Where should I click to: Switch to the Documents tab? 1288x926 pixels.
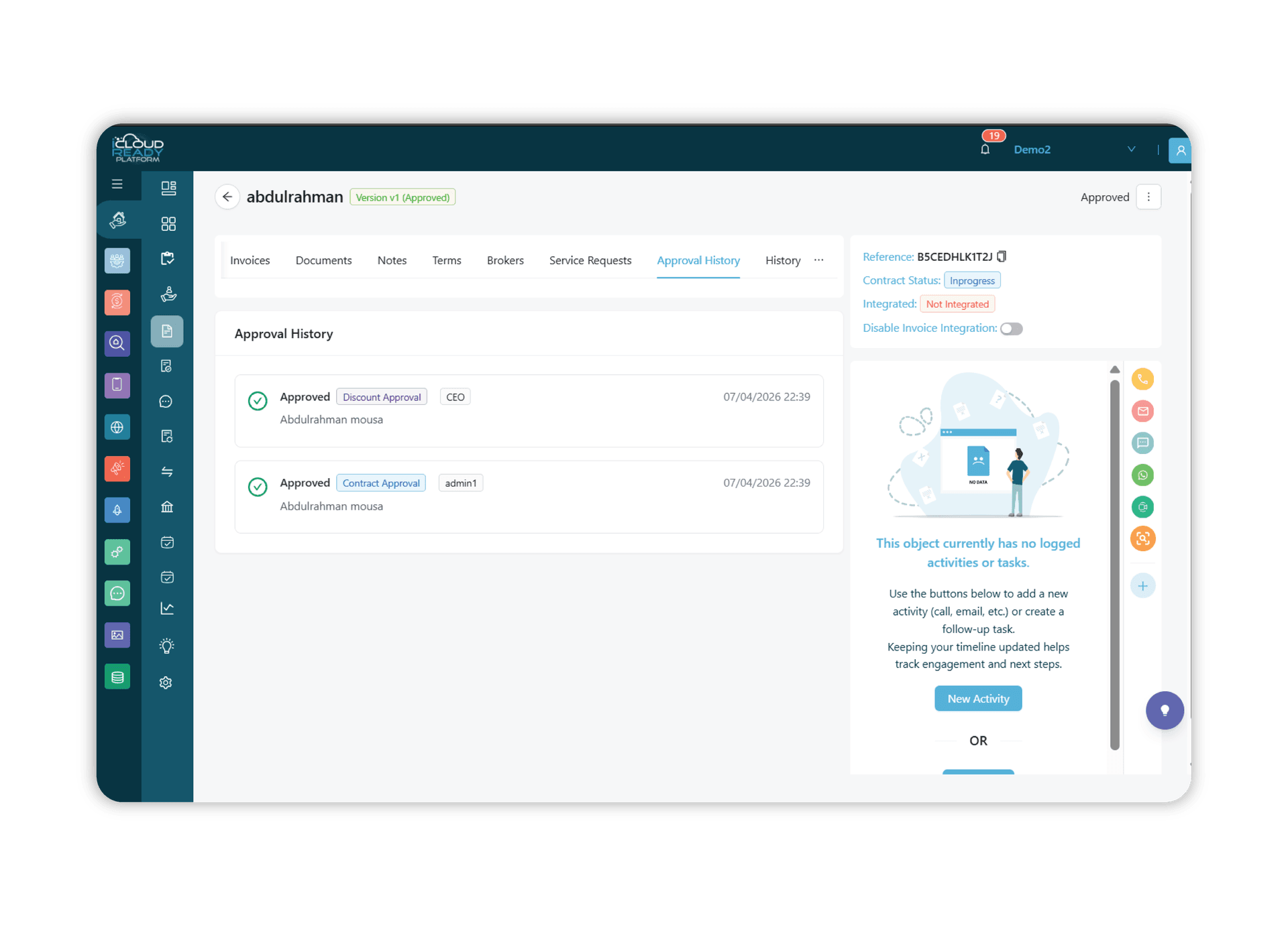pyautogui.click(x=324, y=260)
